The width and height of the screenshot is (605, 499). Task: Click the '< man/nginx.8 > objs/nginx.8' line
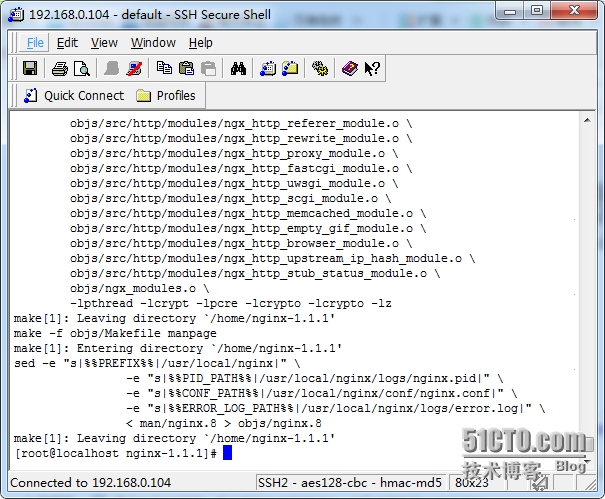(x=223, y=423)
